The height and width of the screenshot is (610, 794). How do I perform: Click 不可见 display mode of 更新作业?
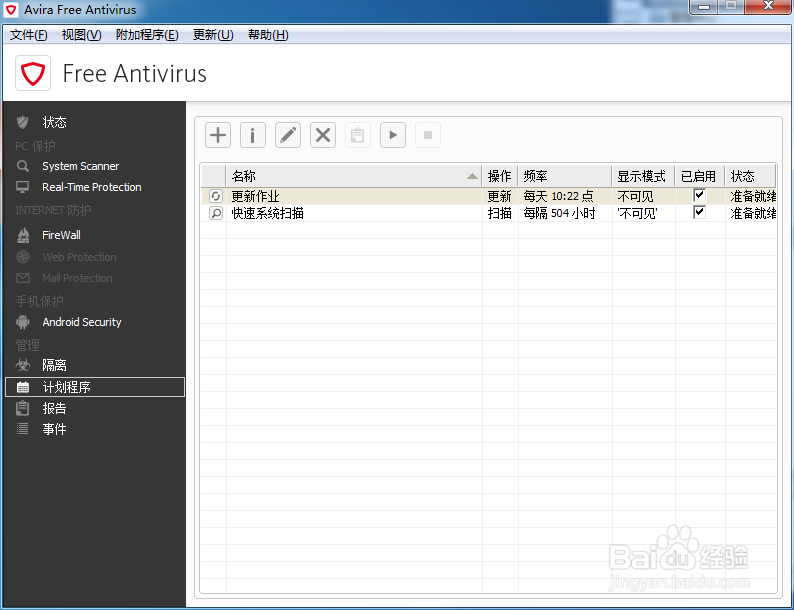[636, 196]
